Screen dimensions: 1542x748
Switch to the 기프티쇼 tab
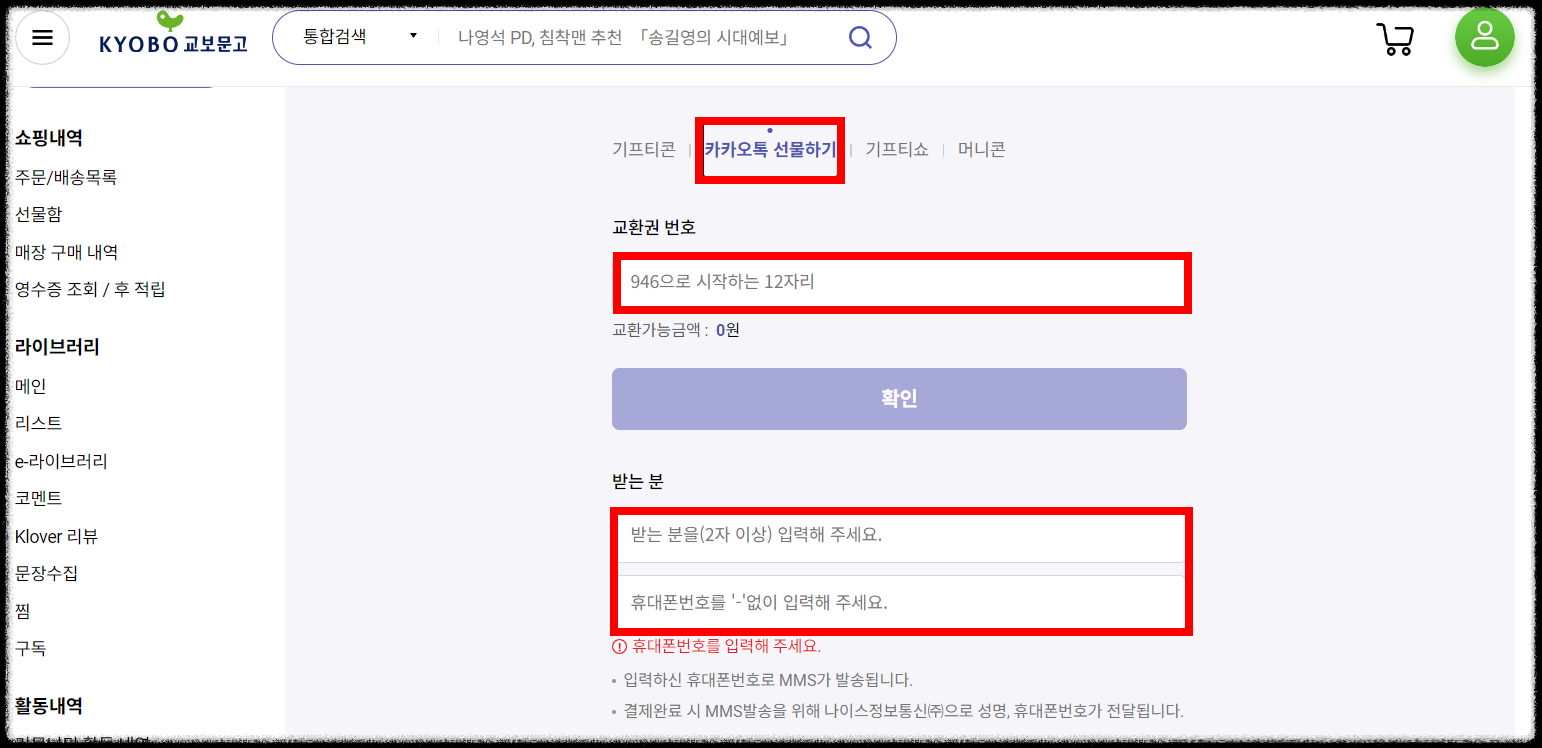pyautogui.click(x=897, y=150)
